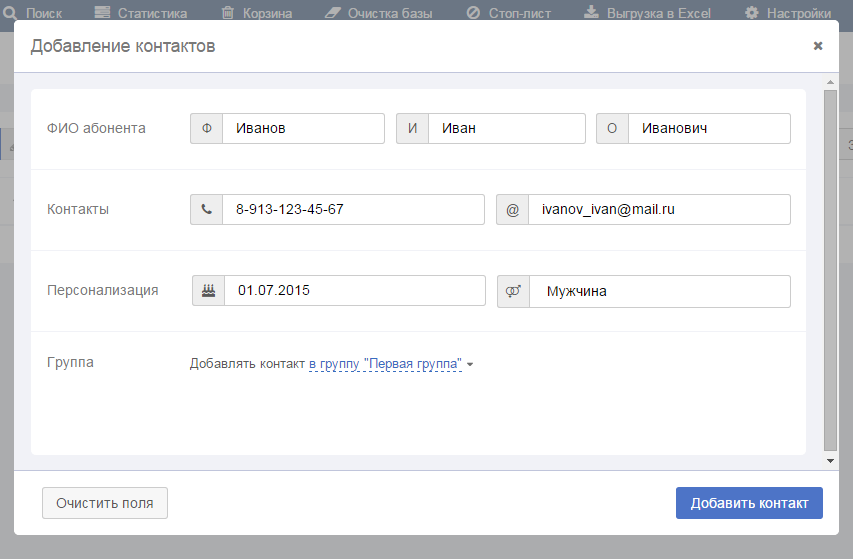Click the @ email icon

512,209
